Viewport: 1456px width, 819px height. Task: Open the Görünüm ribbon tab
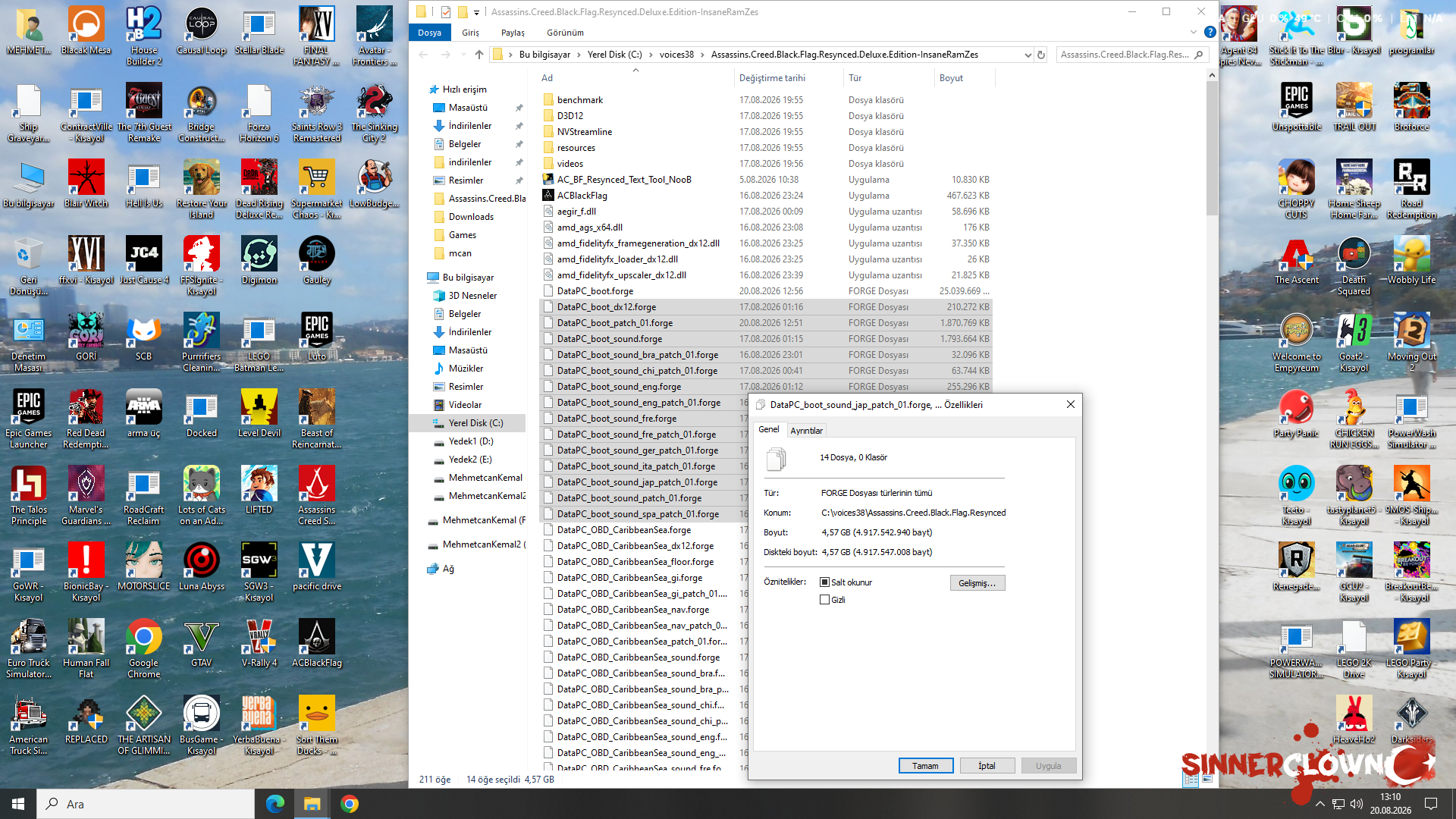[565, 33]
